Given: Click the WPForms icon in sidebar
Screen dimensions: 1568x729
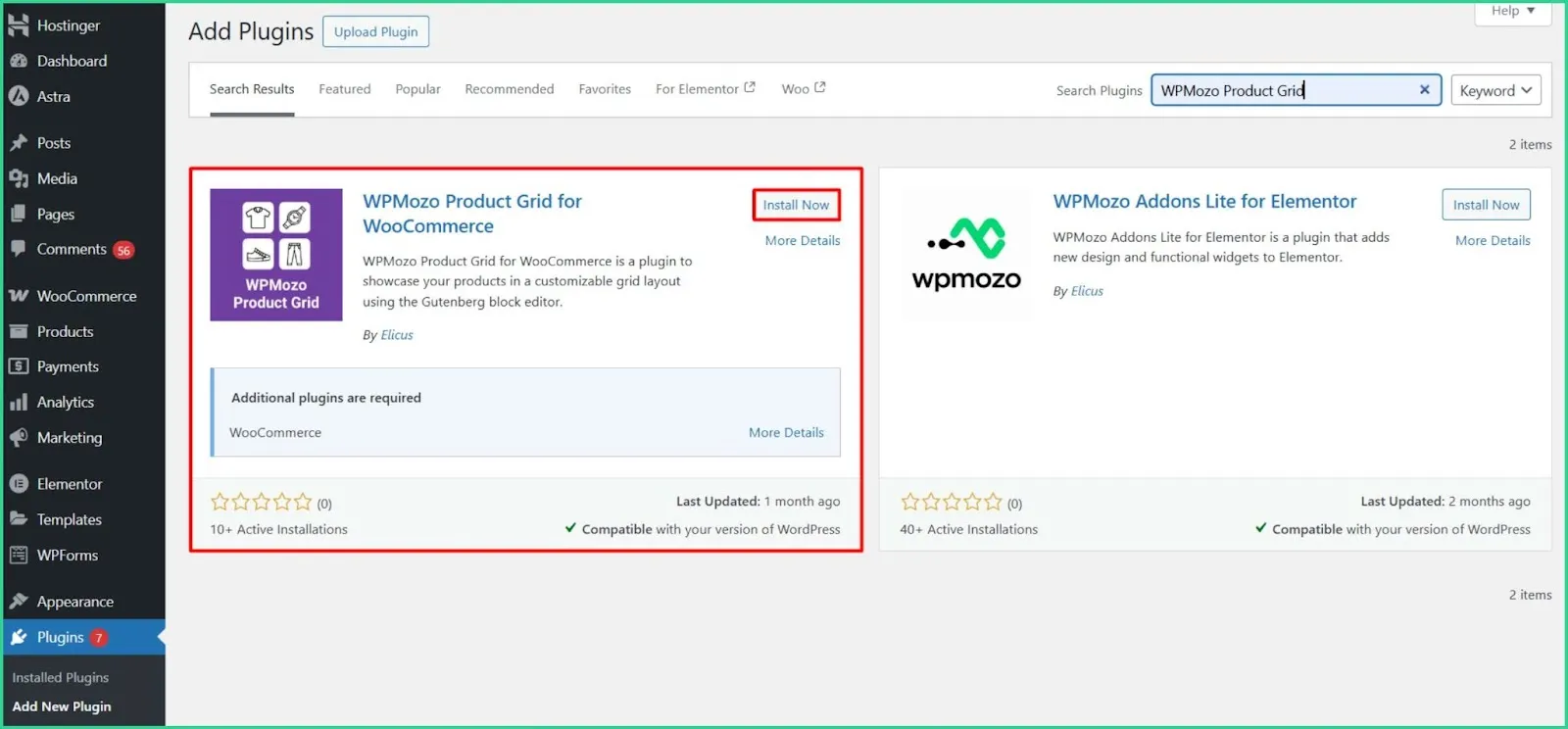Looking at the screenshot, I should pos(18,555).
